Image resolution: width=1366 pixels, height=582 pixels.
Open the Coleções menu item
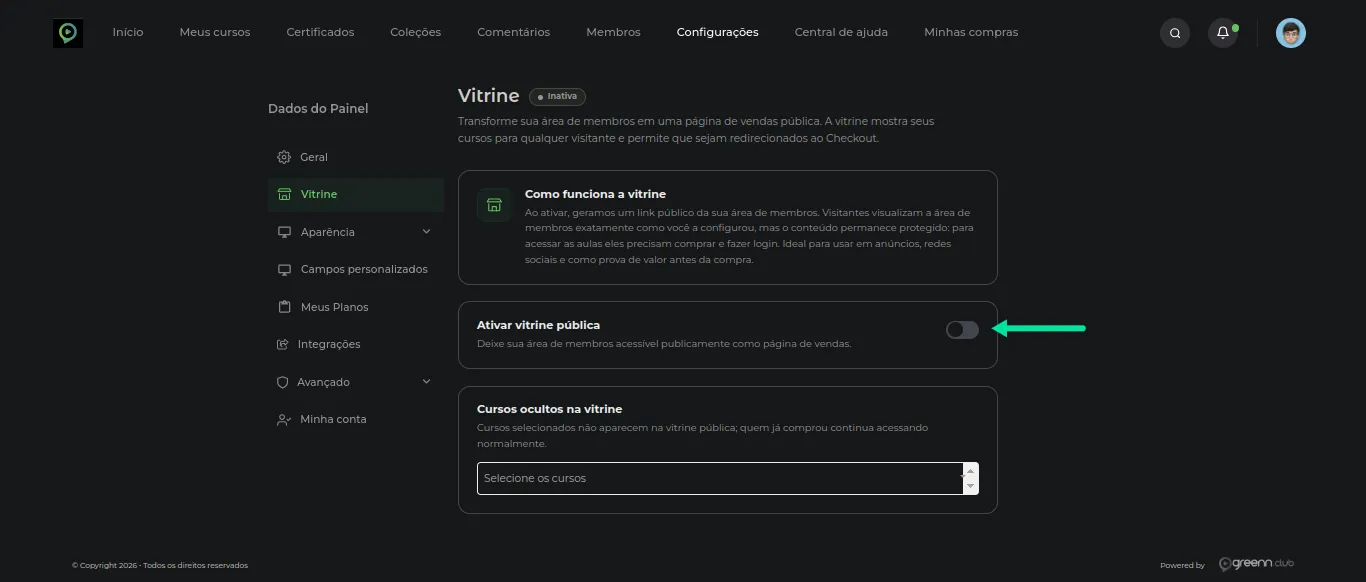[416, 32]
